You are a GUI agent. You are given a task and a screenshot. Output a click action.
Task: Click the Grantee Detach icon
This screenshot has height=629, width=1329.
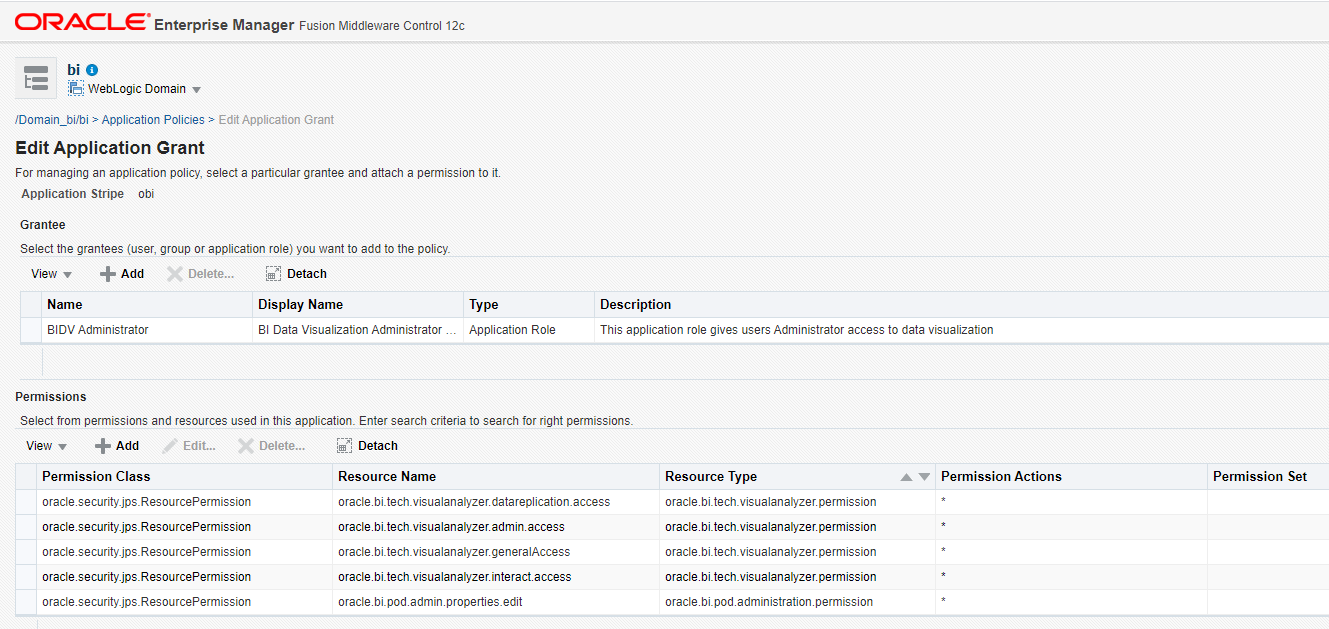(x=273, y=274)
